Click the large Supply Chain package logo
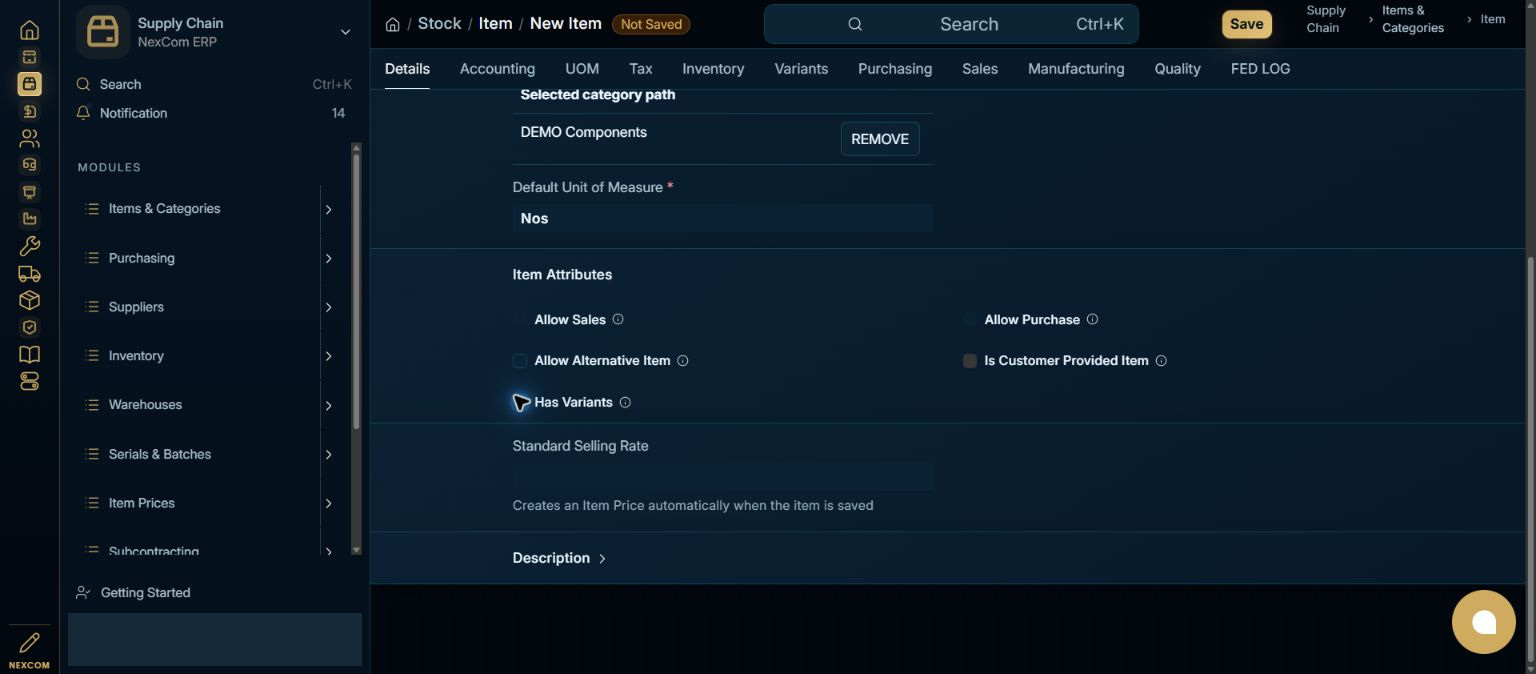Image resolution: width=1536 pixels, height=674 pixels. click(x=102, y=32)
